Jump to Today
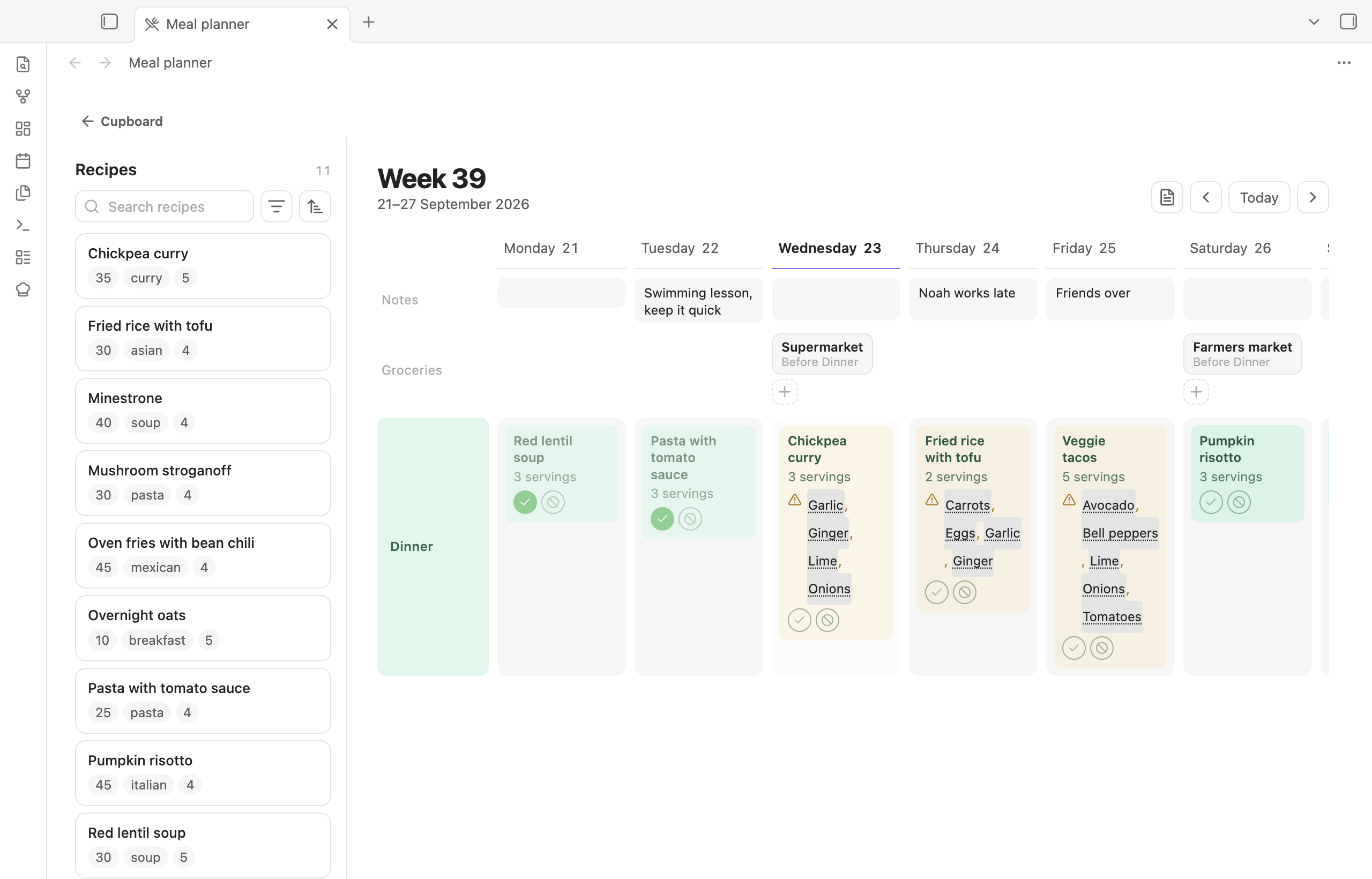This screenshot has width=1372, height=879. coord(1259,197)
